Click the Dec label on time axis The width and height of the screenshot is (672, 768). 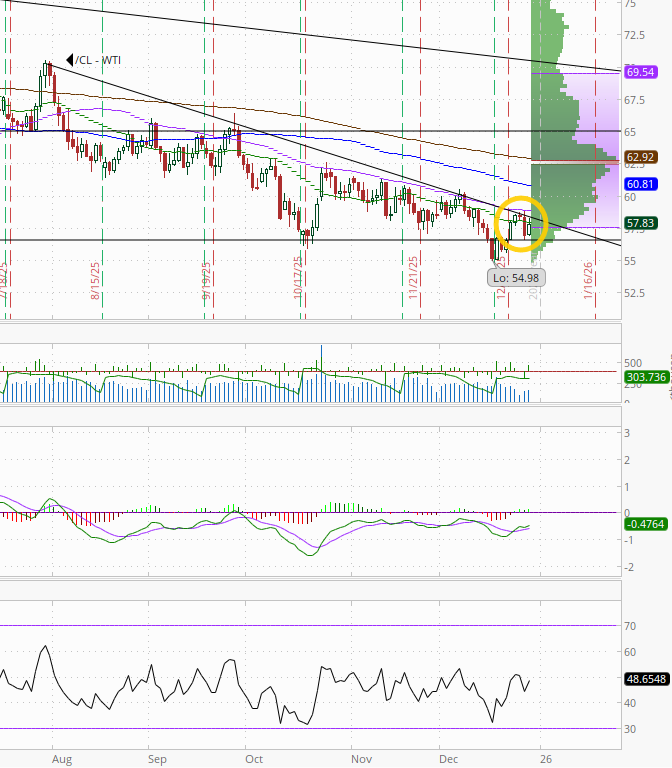click(x=449, y=759)
